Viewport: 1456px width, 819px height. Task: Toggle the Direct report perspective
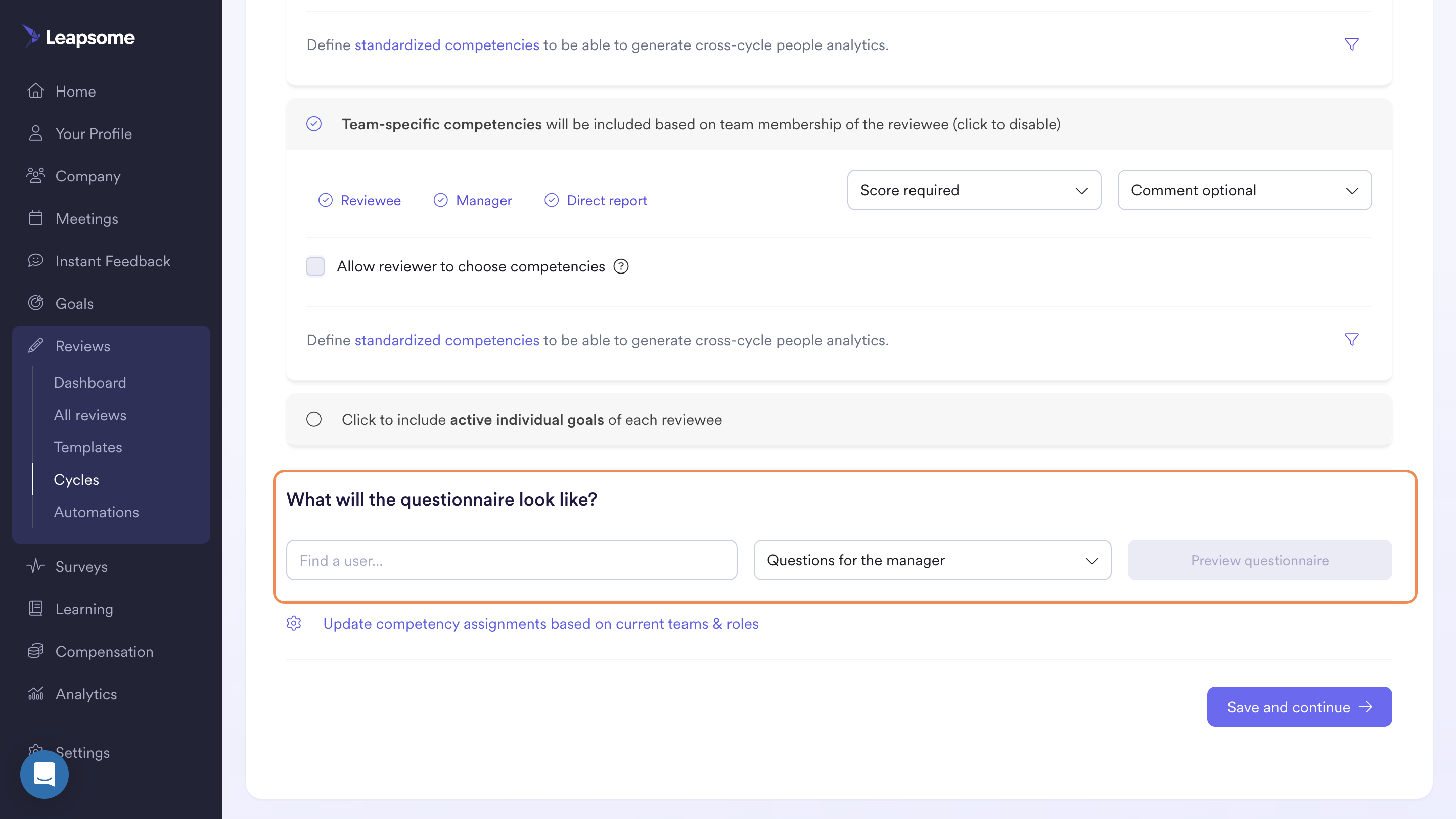point(596,200)
